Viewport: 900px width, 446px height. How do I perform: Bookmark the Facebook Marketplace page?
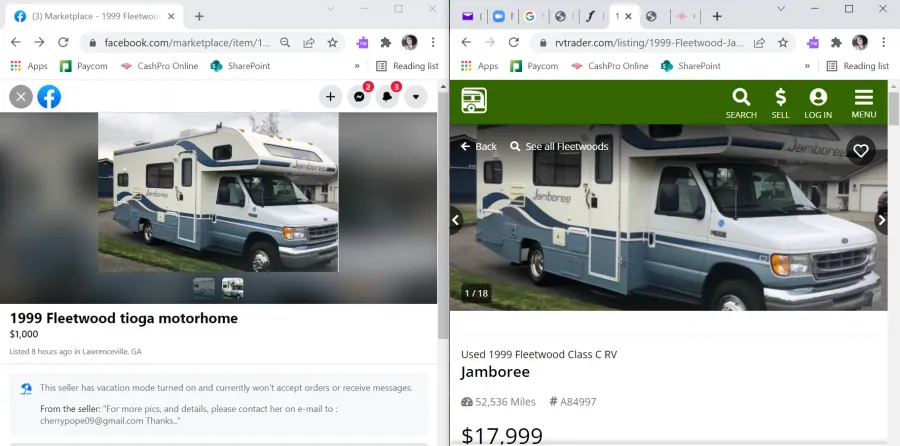pos(332,42)
